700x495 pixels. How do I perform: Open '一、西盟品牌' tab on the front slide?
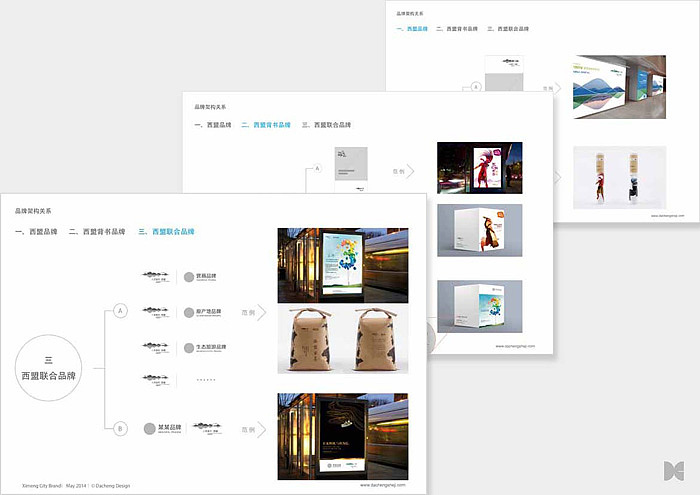point(36,232)
